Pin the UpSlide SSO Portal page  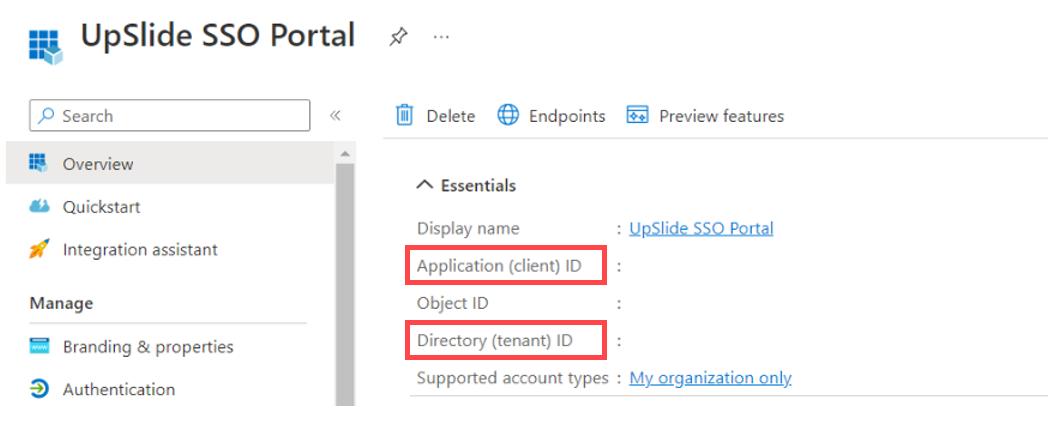click(398, 37)
